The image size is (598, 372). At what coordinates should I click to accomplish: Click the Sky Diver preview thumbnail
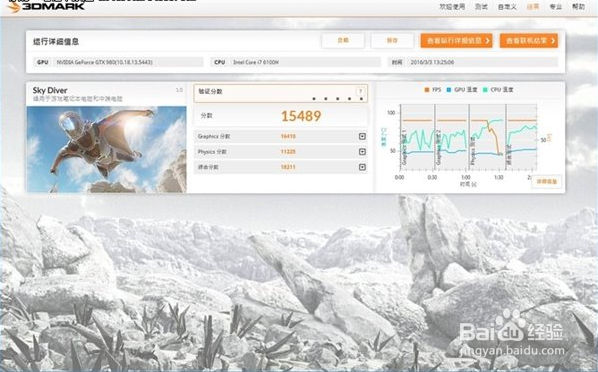pos(106,149)
